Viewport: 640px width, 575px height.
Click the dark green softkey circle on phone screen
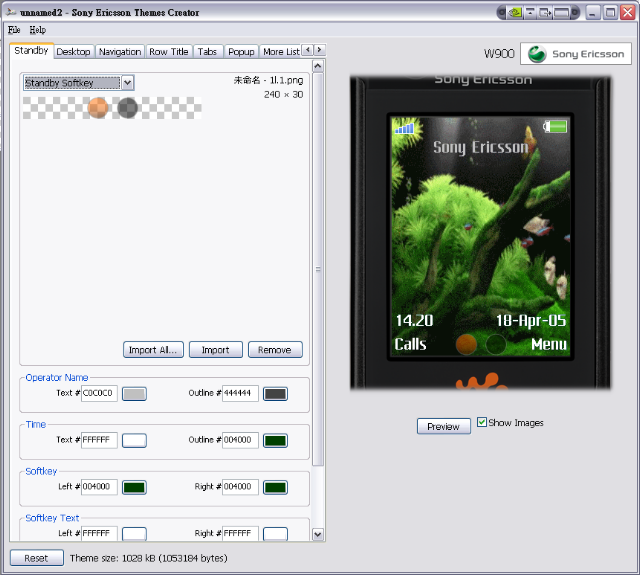coord(496,344)
